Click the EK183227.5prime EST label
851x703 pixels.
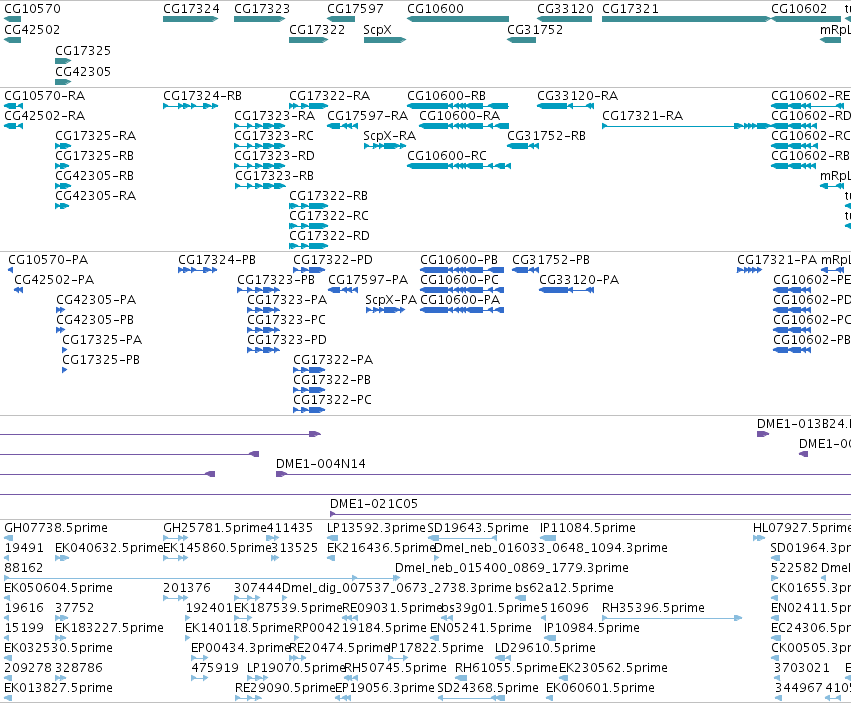[x=109, y=628]
